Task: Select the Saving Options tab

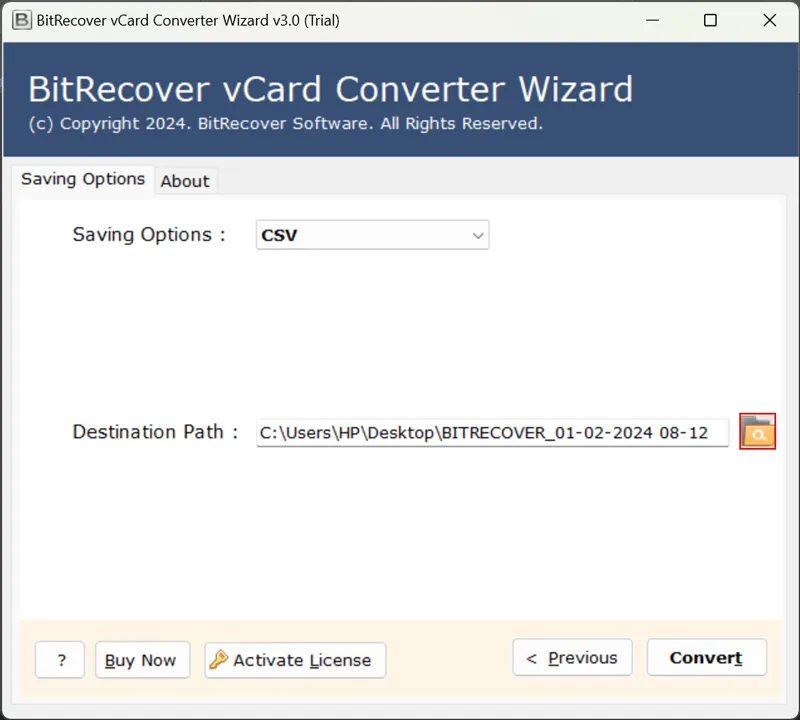Action: pos(83,179)
